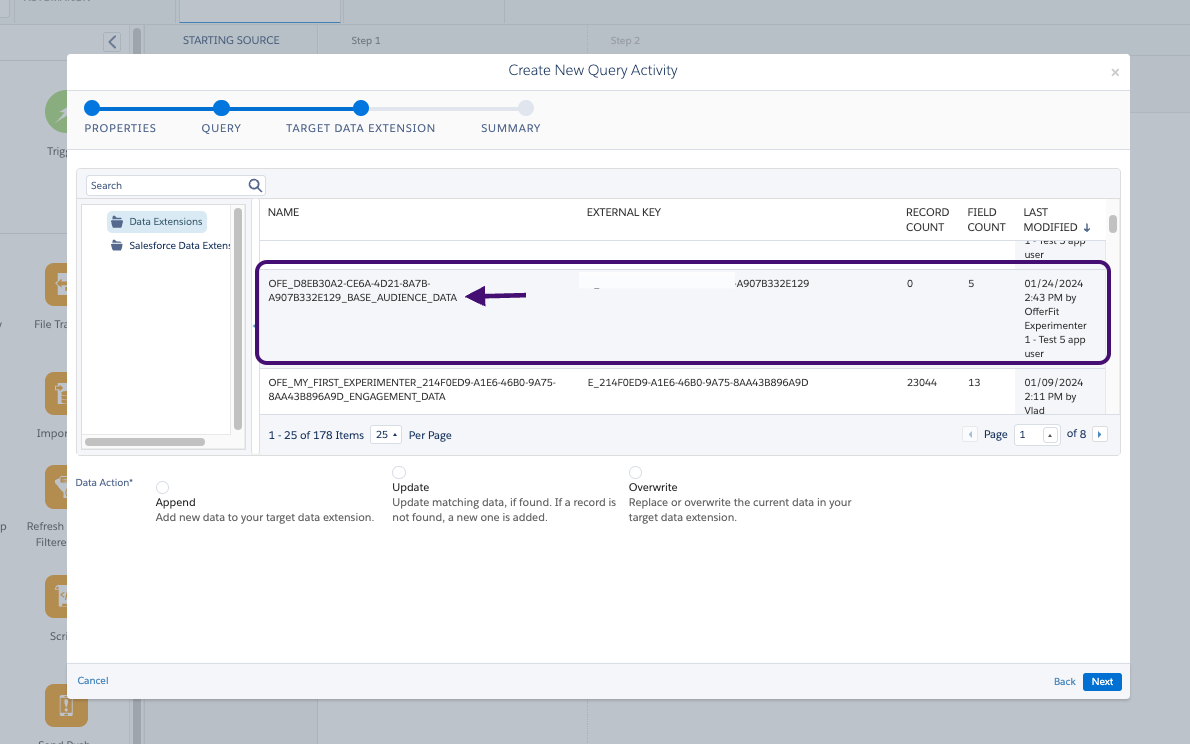Image resolution: width=1190 pixels, height=744 pixels.
Task: Collapse the left panel chevron
Action: tap(112, 42)
